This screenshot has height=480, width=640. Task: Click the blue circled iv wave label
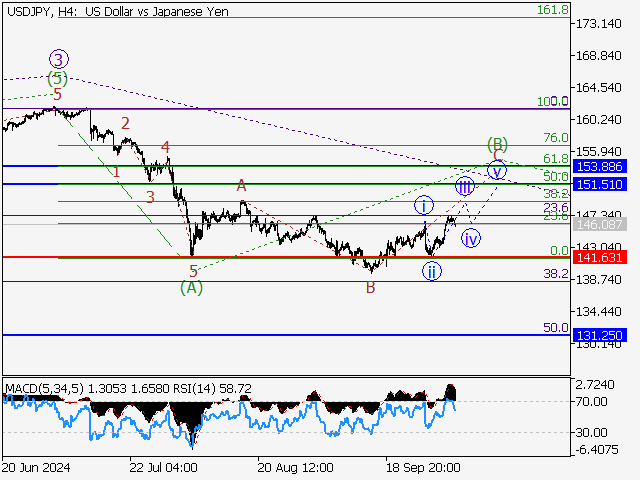coord(471,239)
